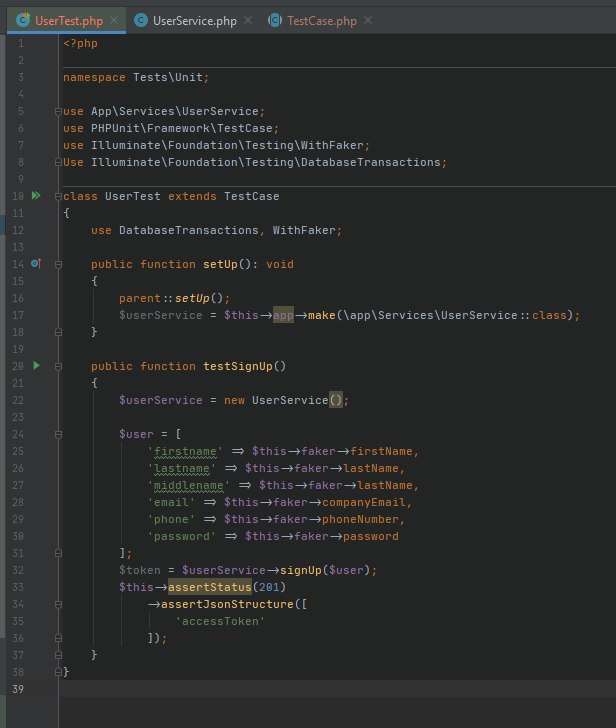
Task: Click the UserTest.php file type icon
Action: (x=23, y=20)
